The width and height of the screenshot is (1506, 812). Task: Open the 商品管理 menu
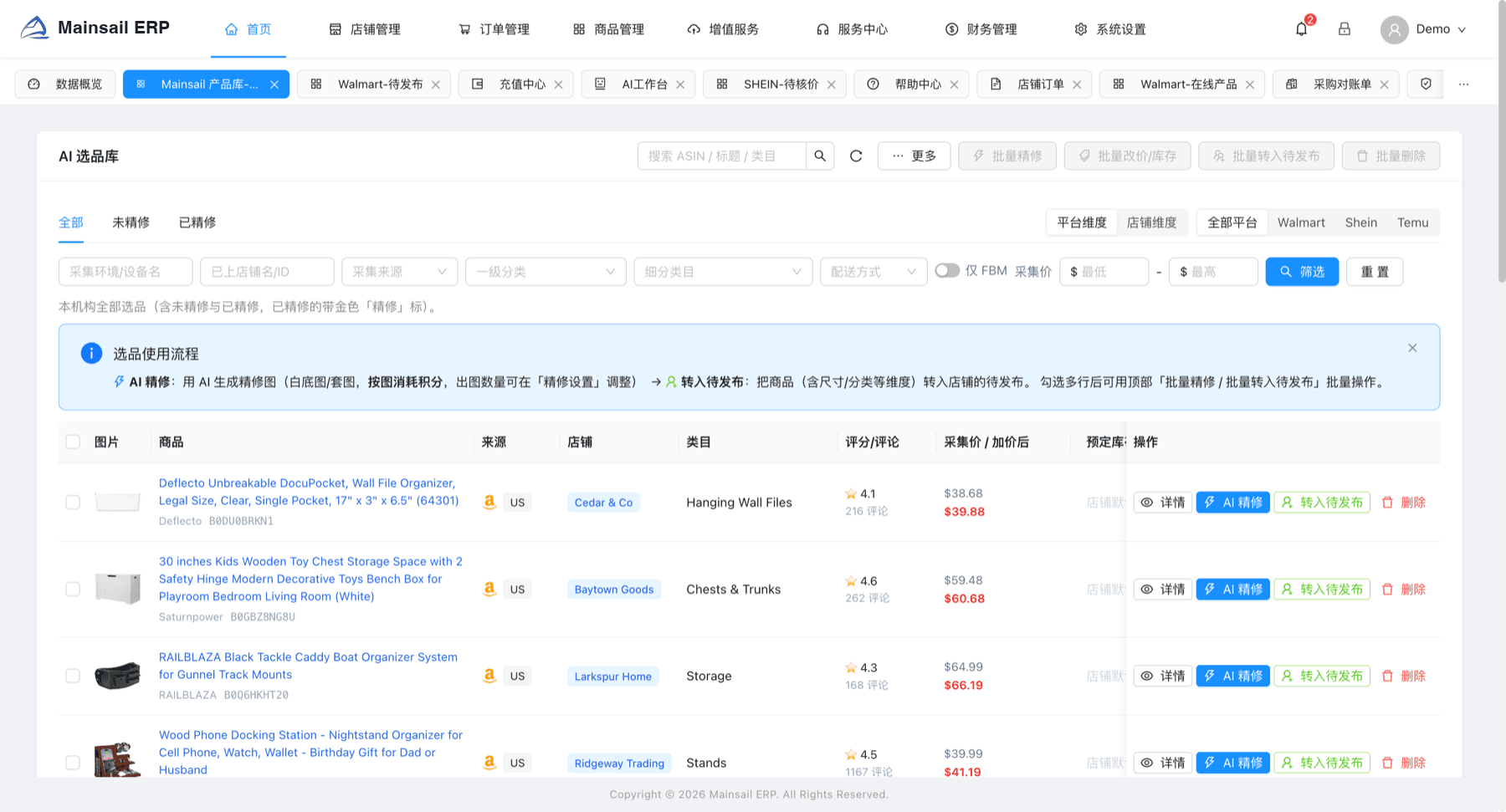[608, 29]
